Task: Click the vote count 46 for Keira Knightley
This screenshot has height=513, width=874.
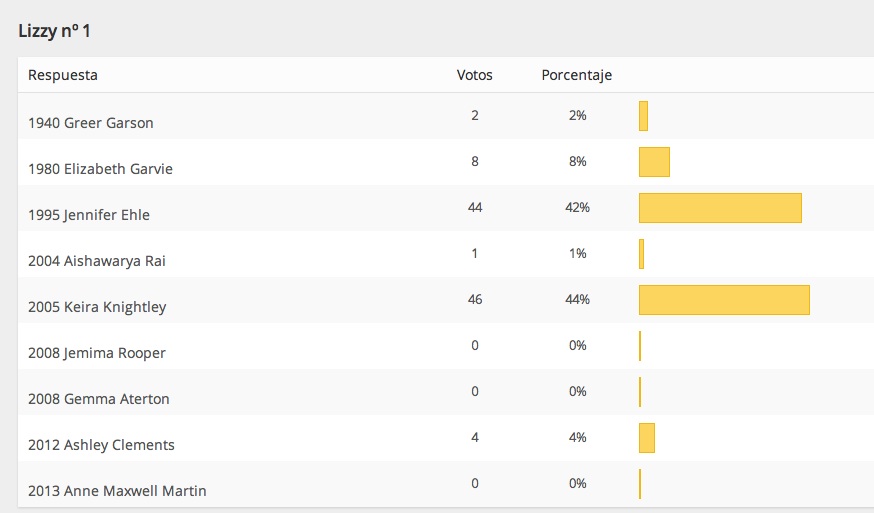Action: 475,299
